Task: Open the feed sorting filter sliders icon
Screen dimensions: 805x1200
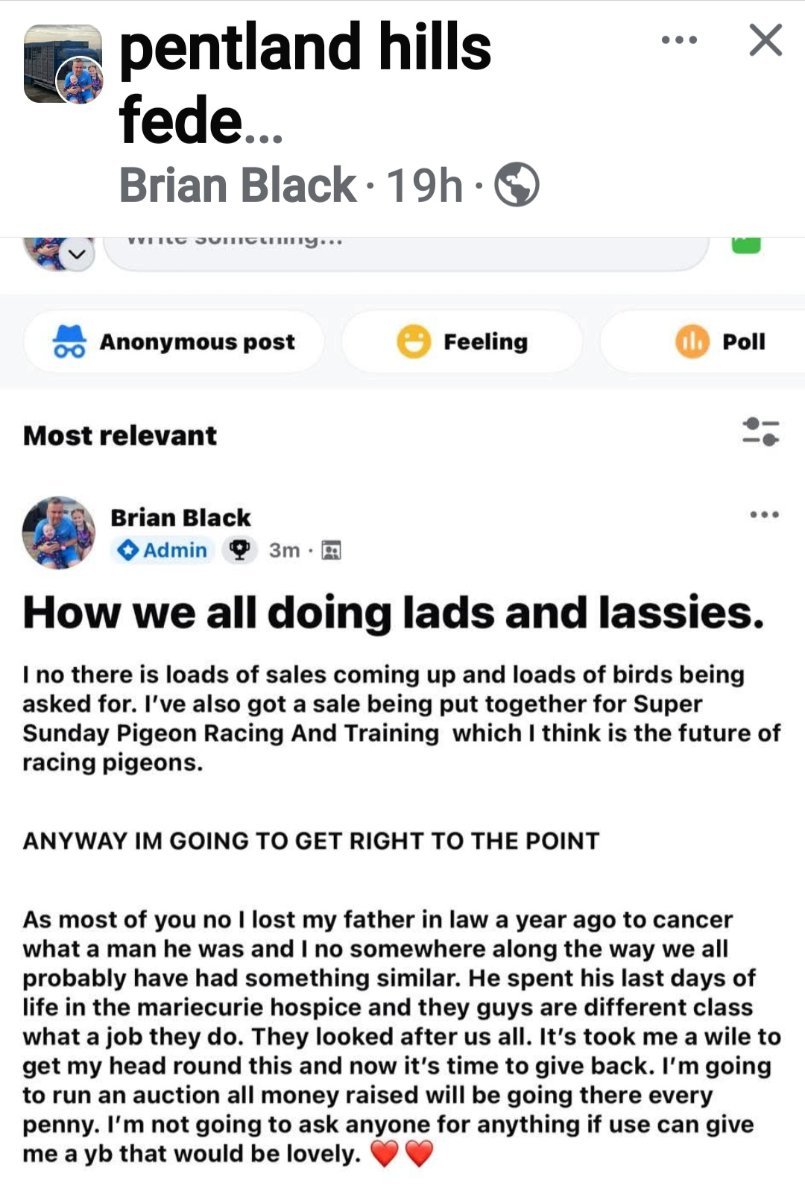Action: tap(761, 432)
